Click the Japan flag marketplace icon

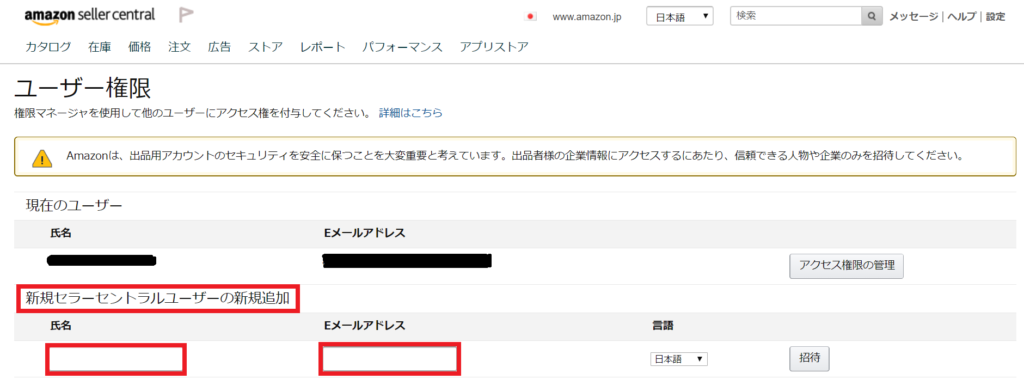[531, 17]
